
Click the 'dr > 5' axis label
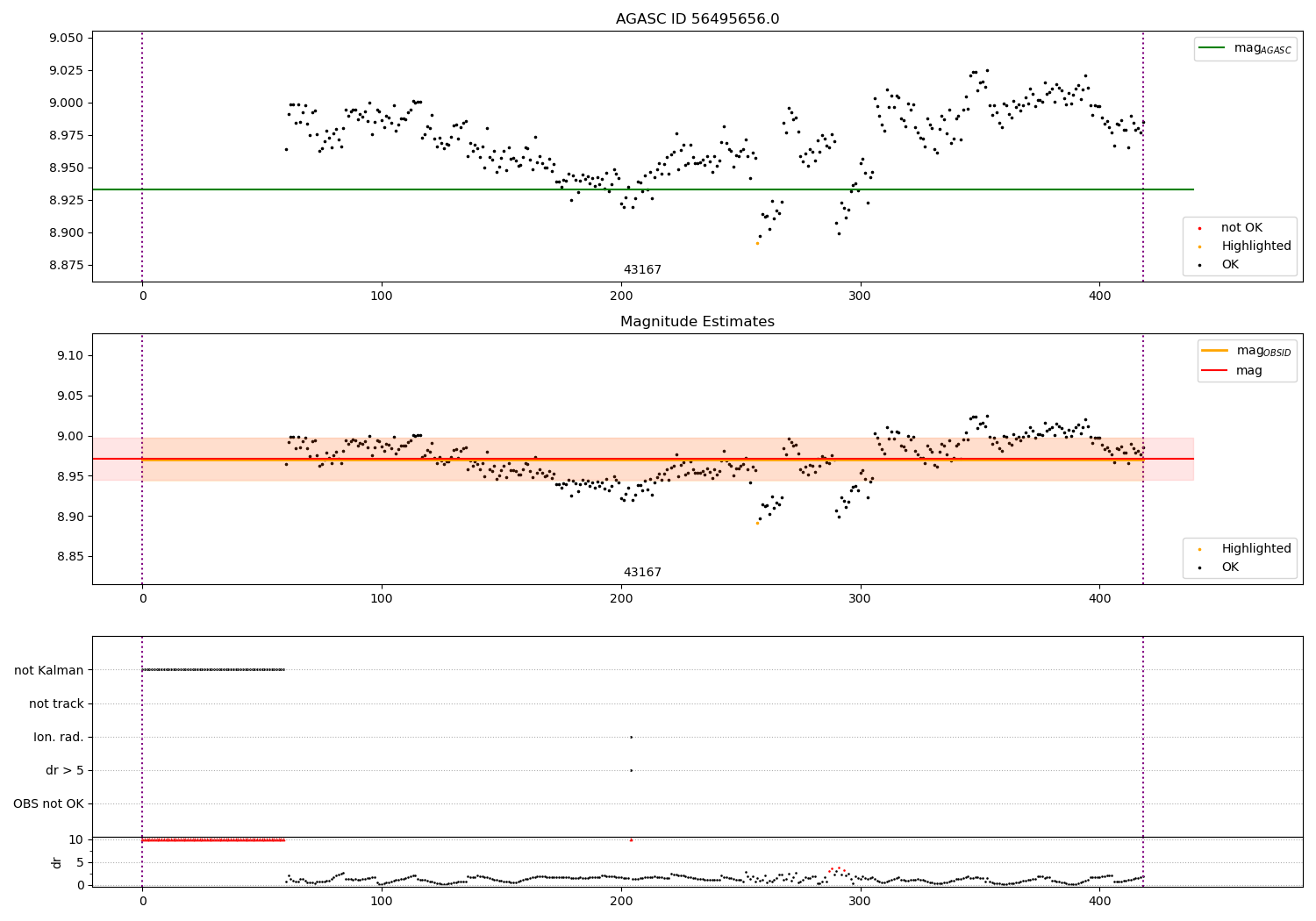[x=65, y=771]
